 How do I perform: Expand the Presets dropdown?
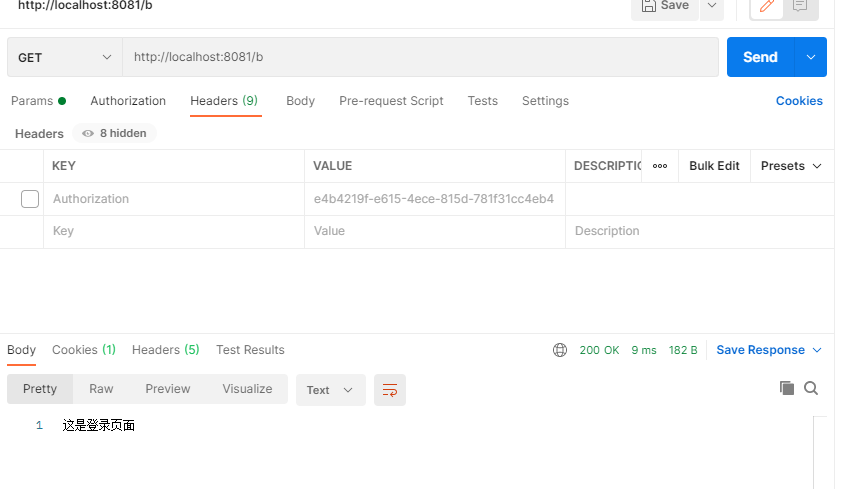[791, 166]
